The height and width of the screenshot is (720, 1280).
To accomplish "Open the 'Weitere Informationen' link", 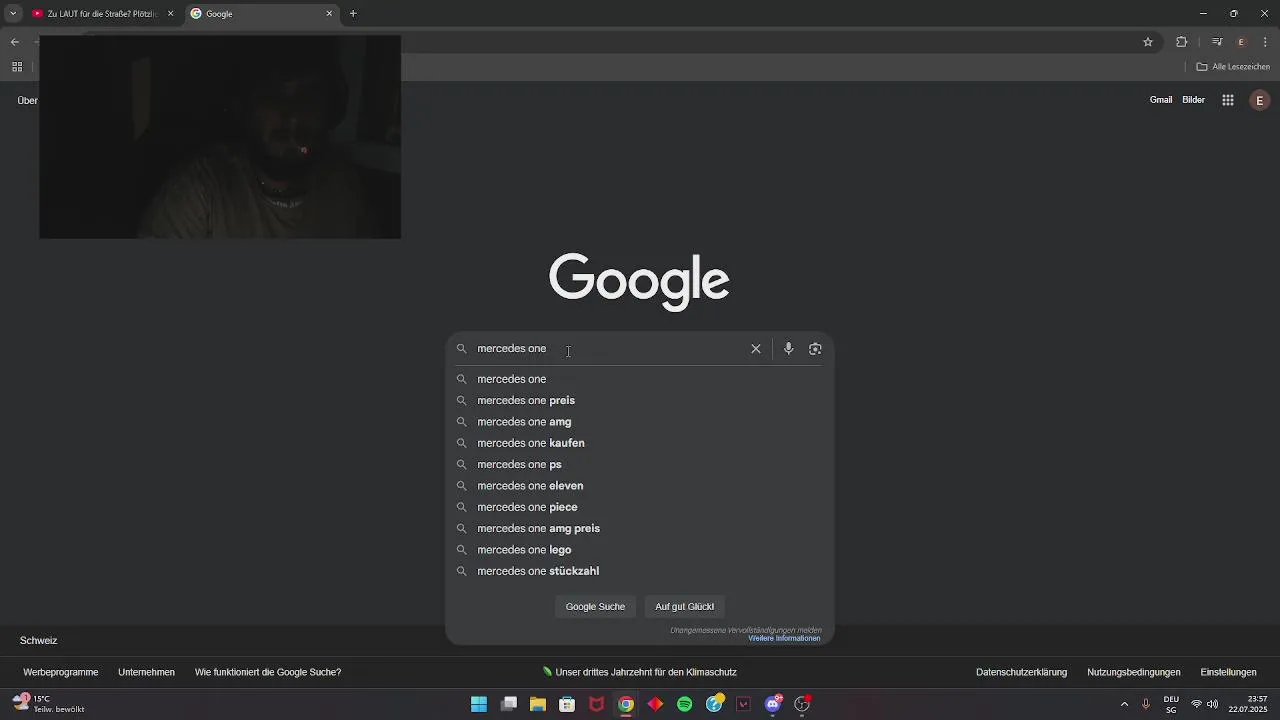I will pos(784,638).
